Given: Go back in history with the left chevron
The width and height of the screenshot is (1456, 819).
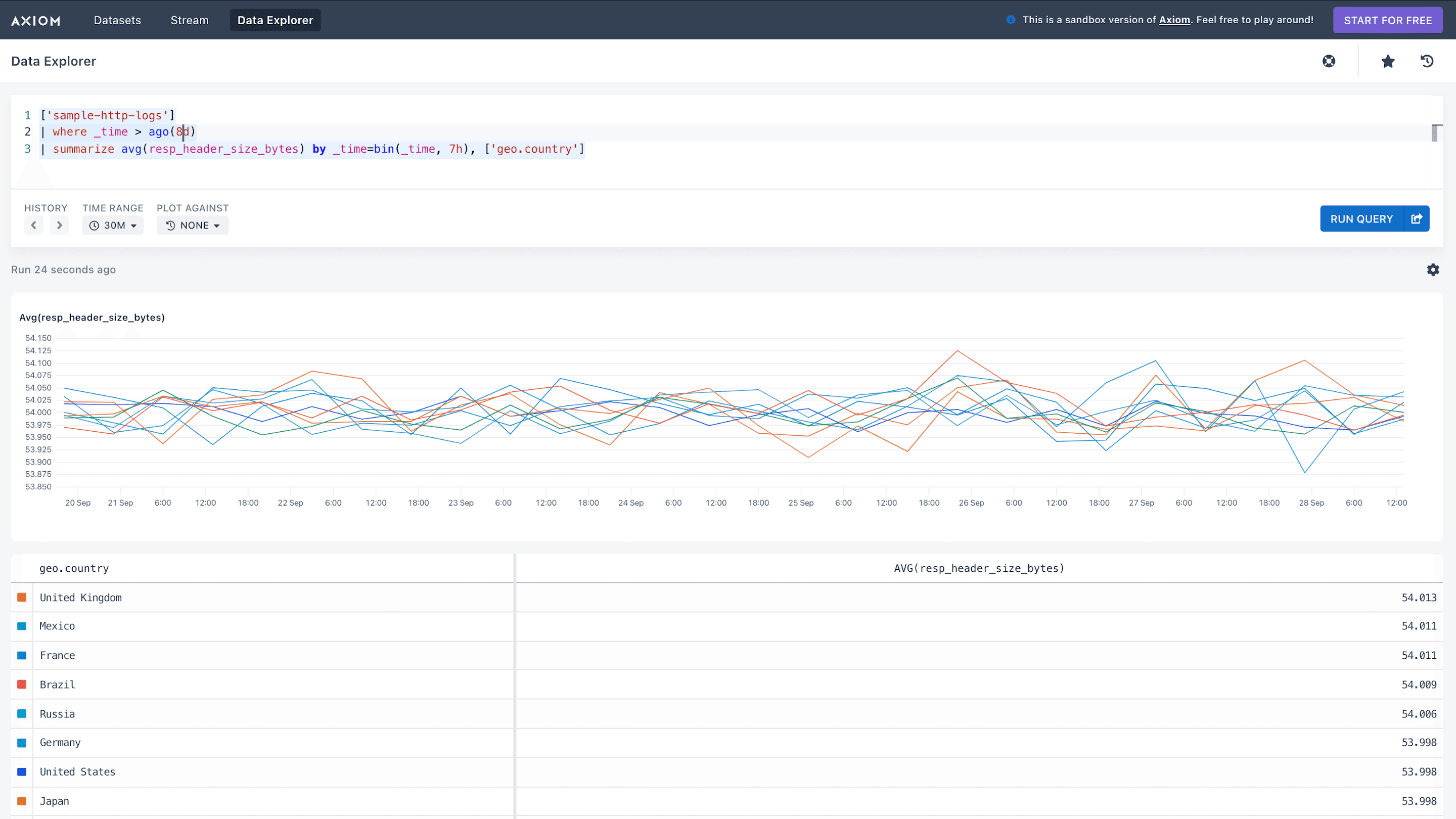Looking at the screenshot, I should [x=33, y=225].
